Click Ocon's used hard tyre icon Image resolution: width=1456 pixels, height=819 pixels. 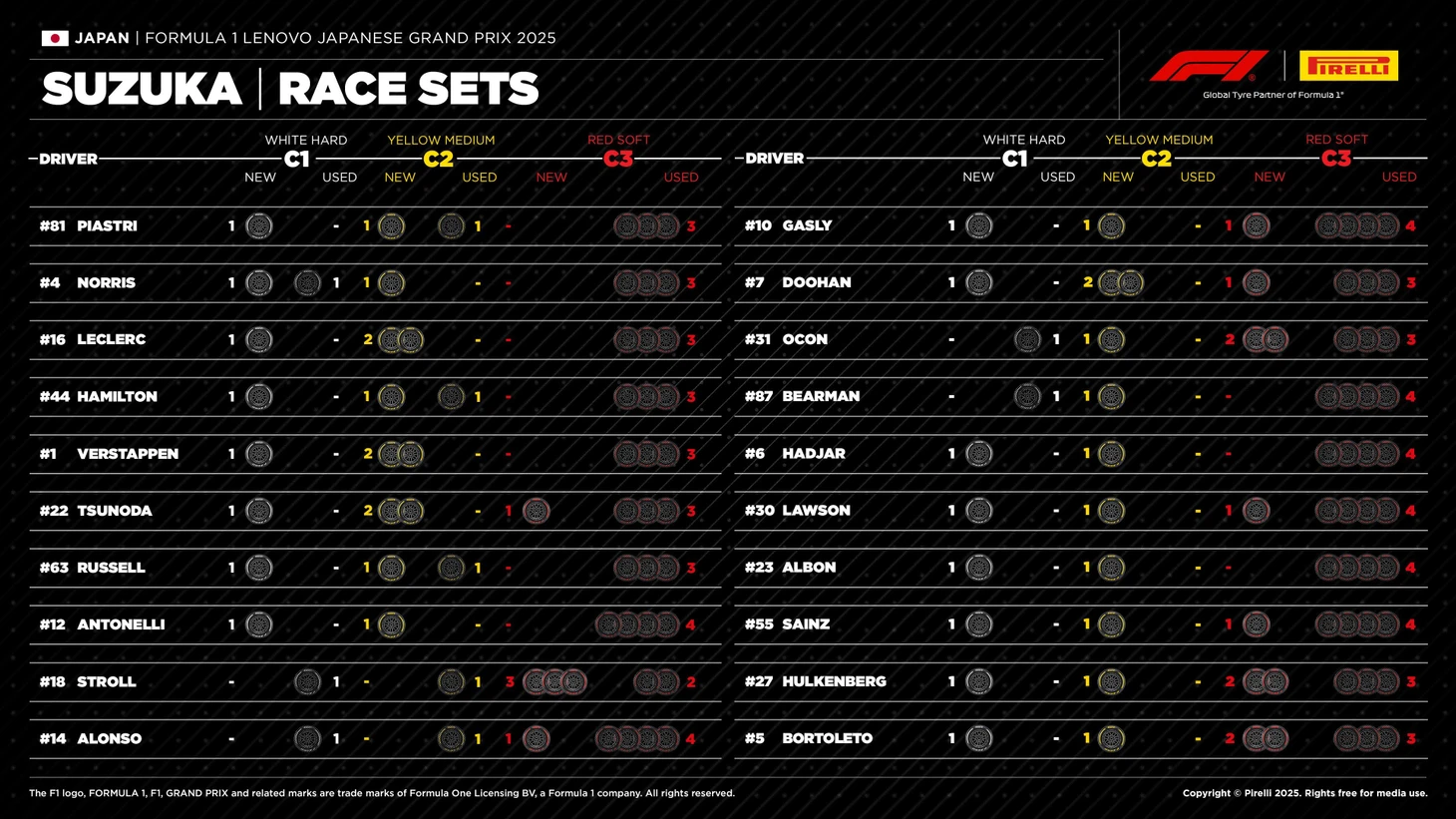1027,340
